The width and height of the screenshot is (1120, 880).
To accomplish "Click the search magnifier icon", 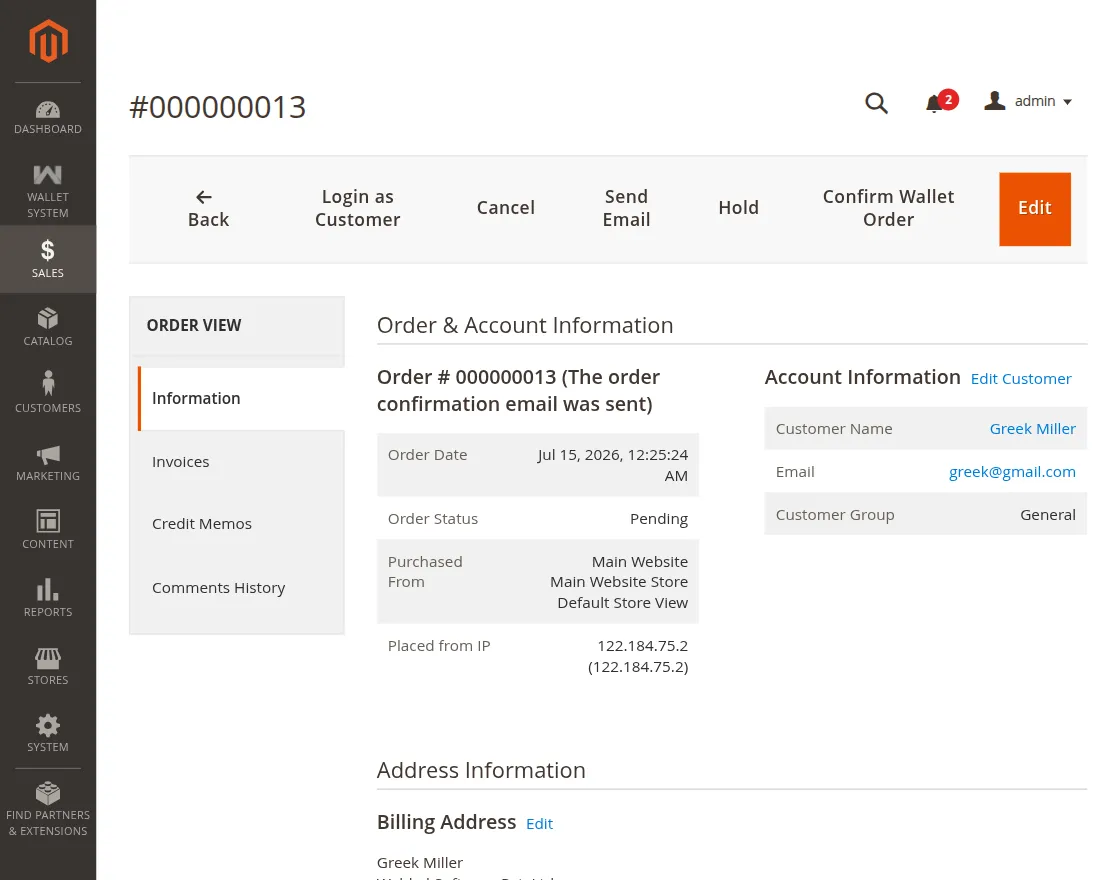I will (x=876, y=103).
